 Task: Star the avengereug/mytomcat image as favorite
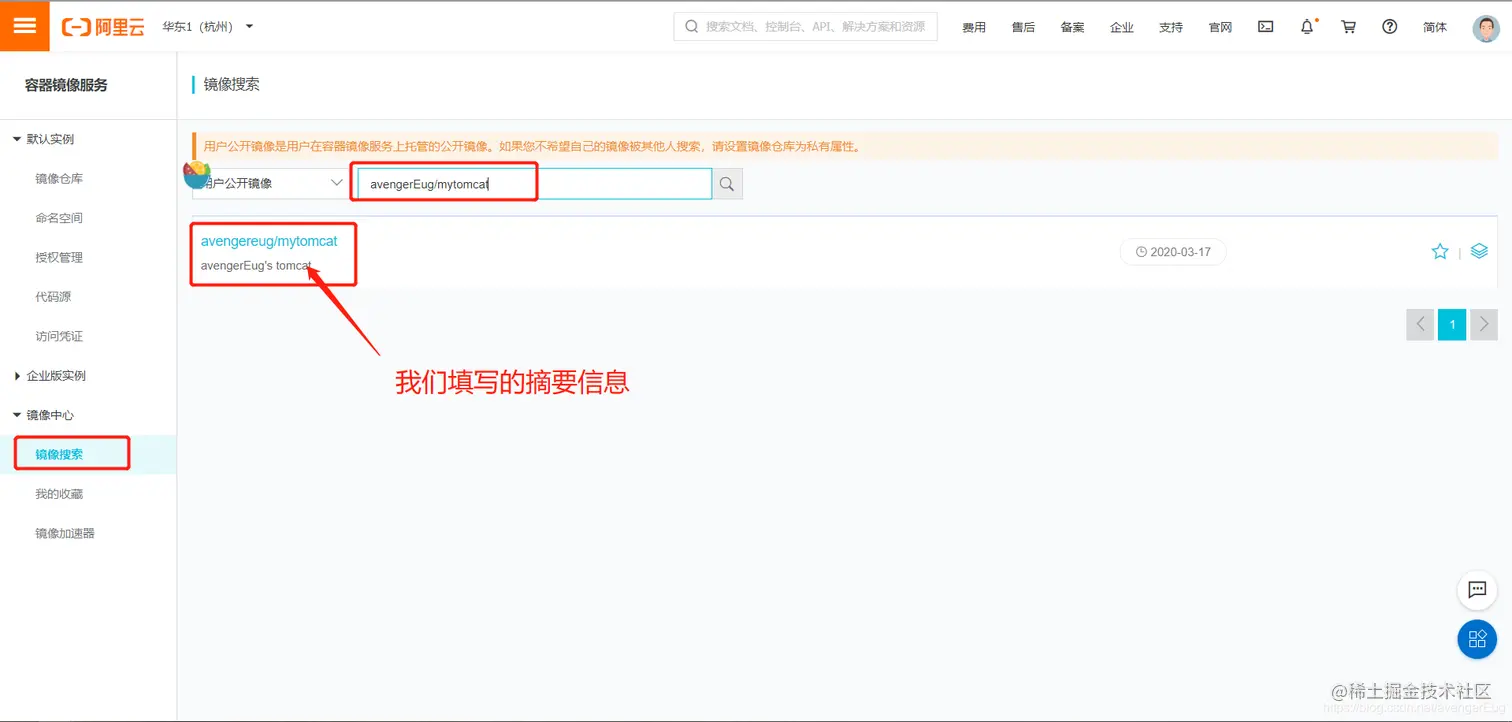pos(1440,251)
